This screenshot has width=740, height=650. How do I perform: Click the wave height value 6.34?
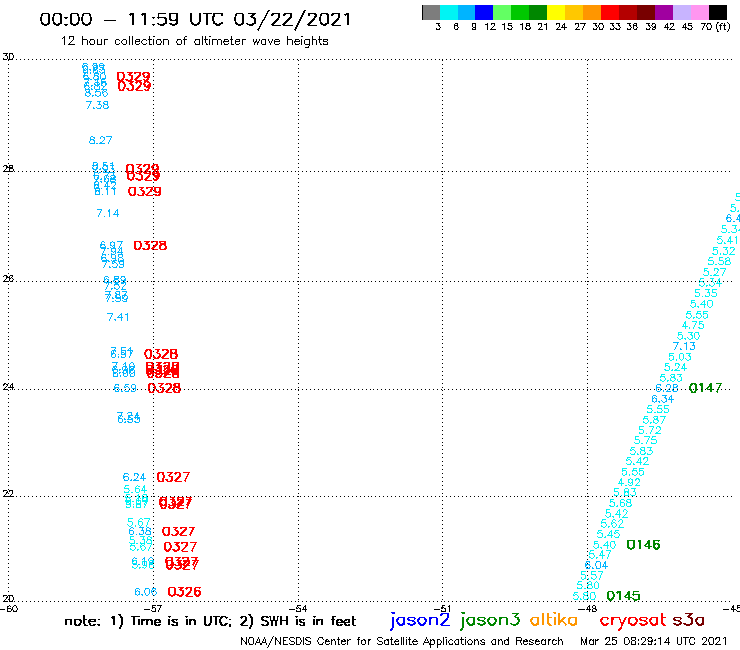pos(663,399)
